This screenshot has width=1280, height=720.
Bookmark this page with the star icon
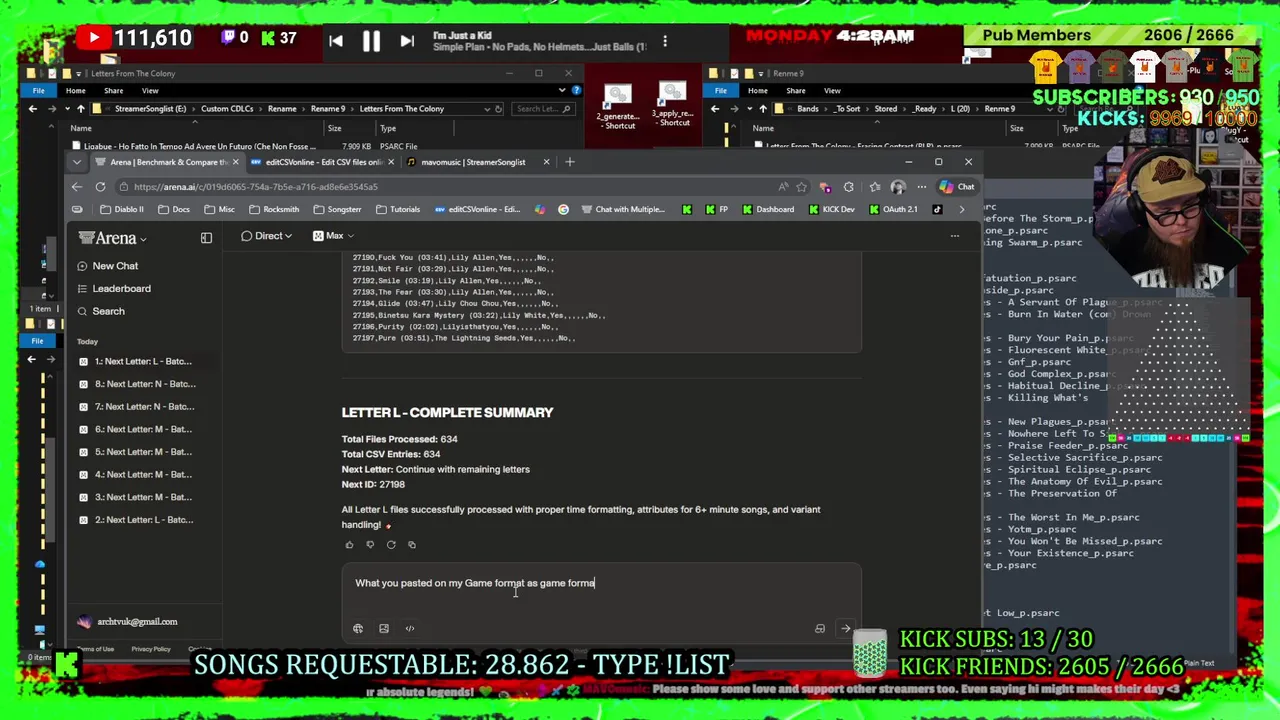(x=801, y=187)
